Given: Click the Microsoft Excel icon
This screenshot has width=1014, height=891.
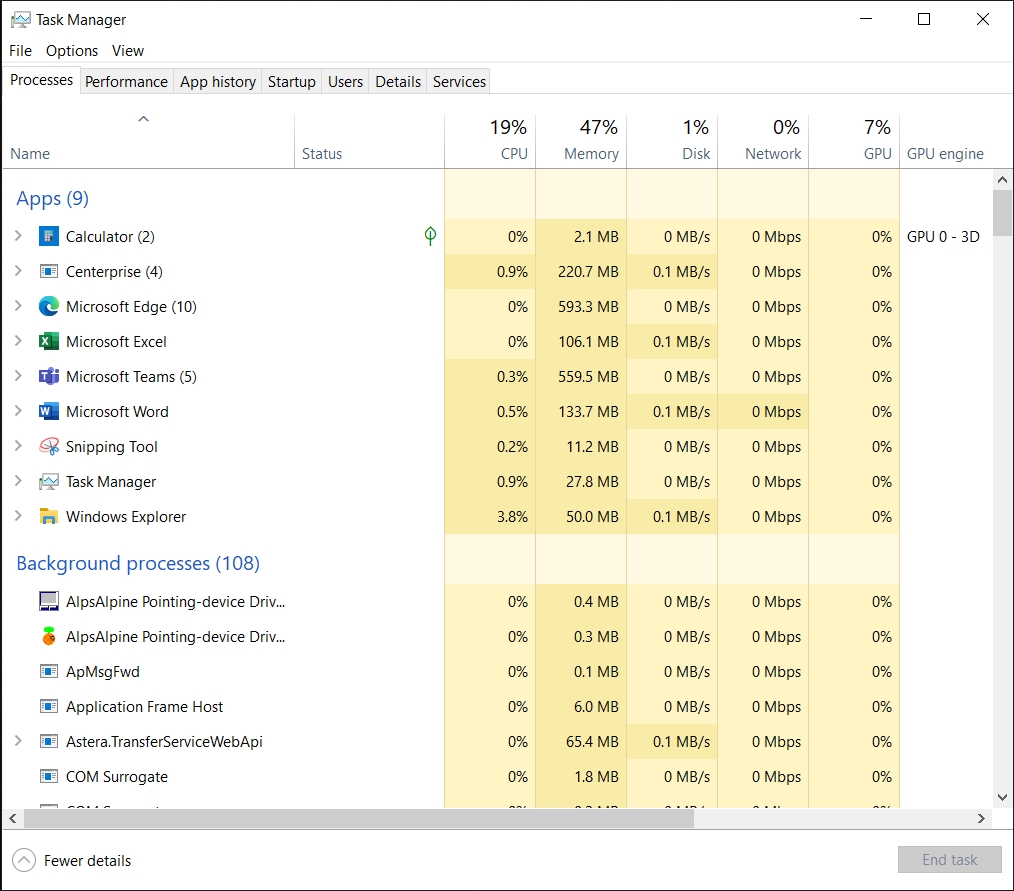Looking at the screenshot, I should point(49,342).
